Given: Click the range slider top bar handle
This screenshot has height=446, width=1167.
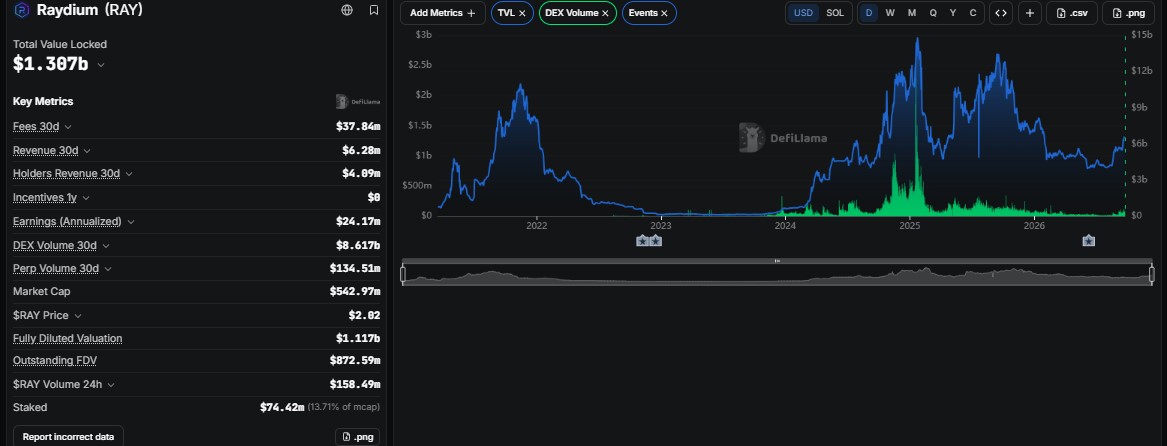Looking at the screenshot, I should click(777, 261).
